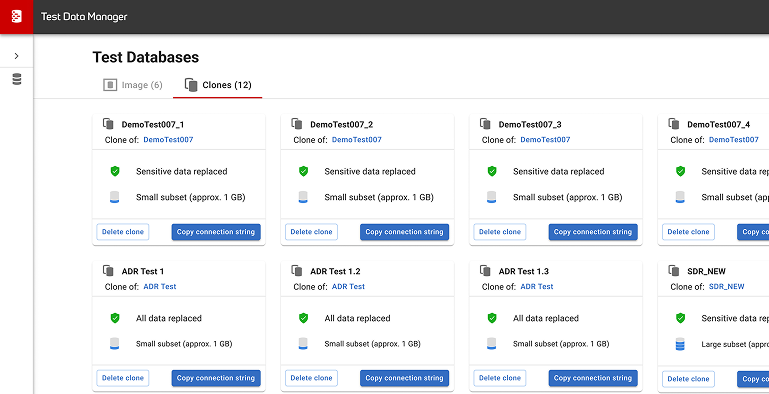Viewport: 769px width, 394px height.
Task: Click 'Small subset (approx. 1 GB)' in DemoTest007_2 card
Action: tap(379, 198)
